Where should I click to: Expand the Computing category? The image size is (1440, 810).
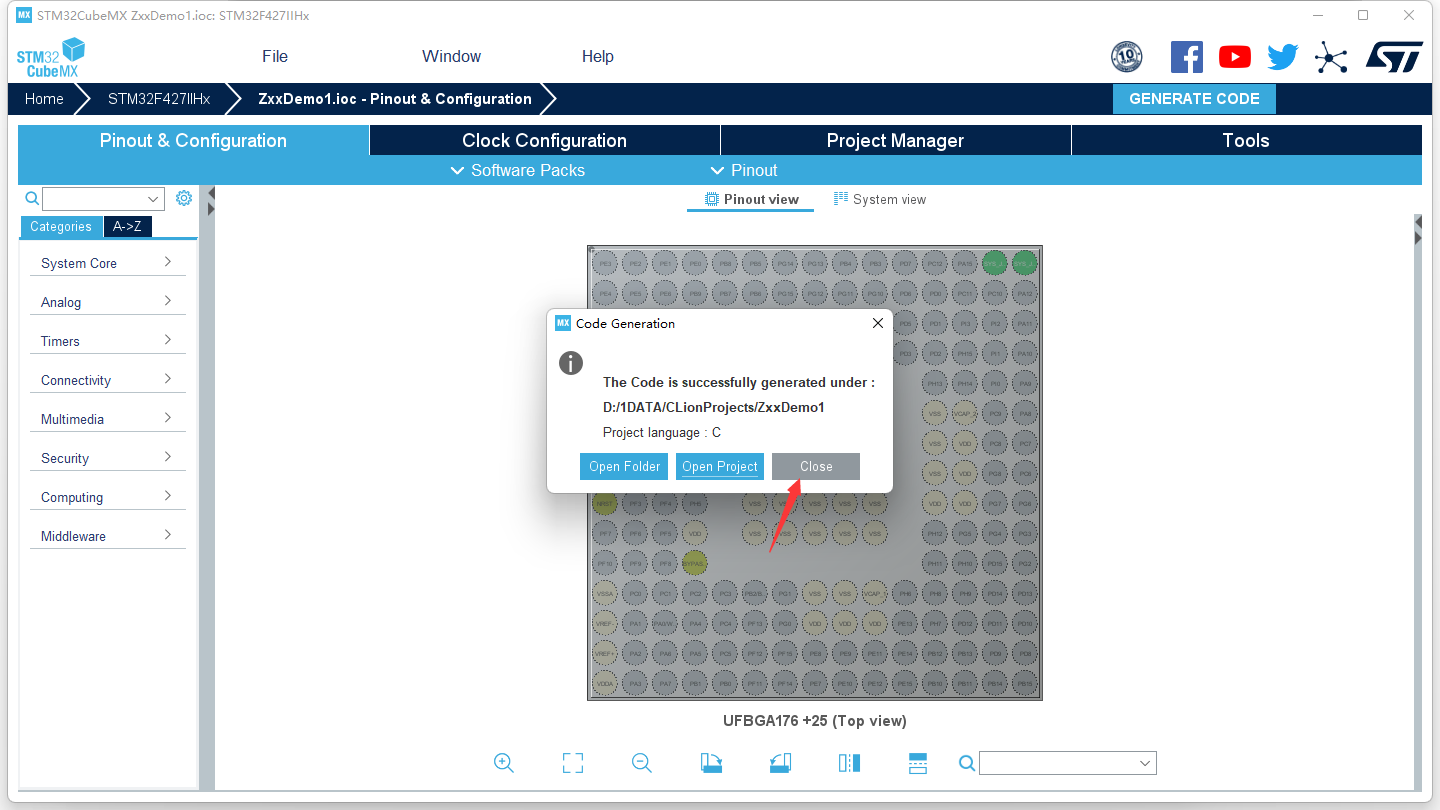point(108,497)
